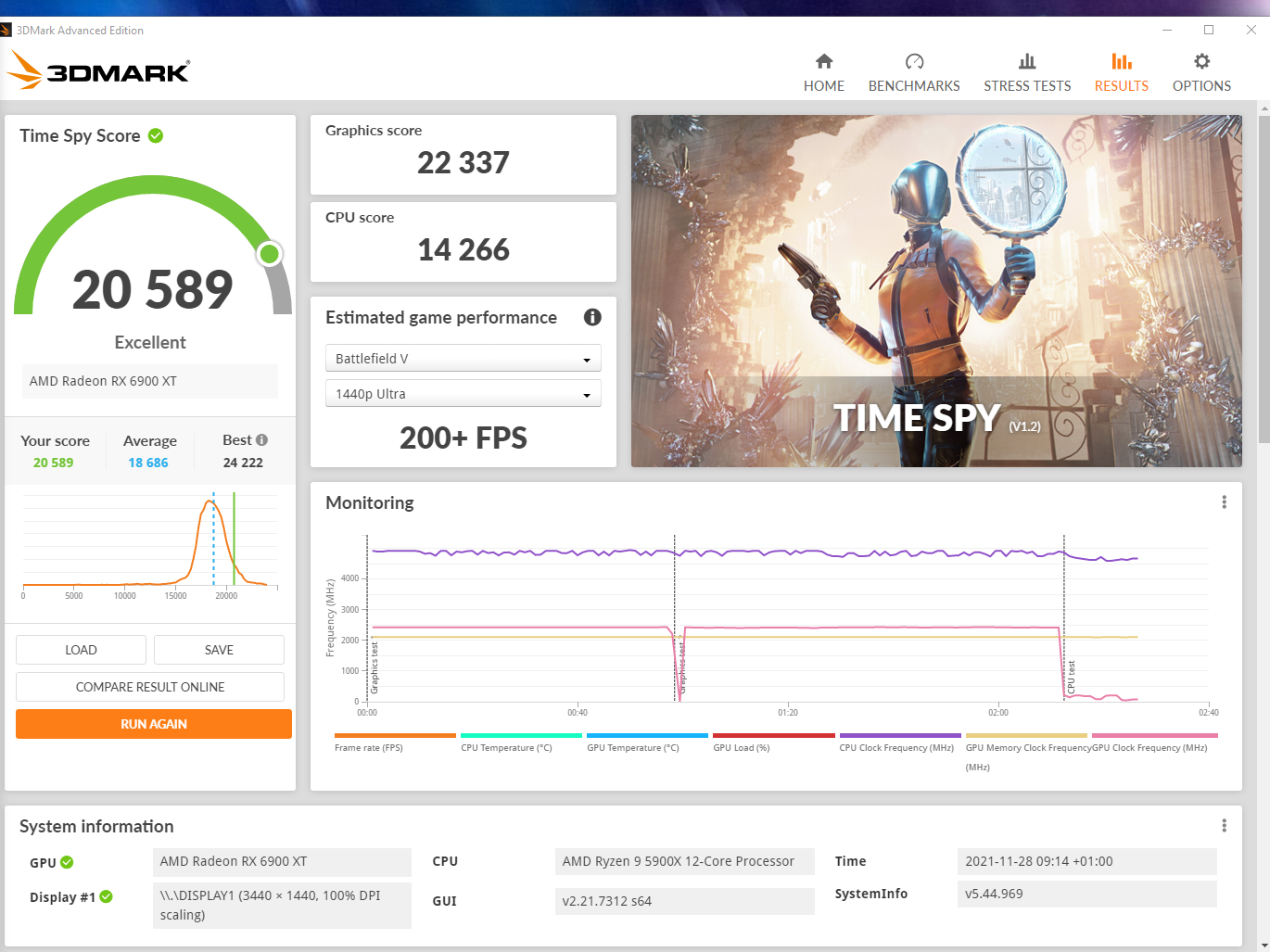Click the Best score 24 222
The image size is (1270, 952).
243,463
